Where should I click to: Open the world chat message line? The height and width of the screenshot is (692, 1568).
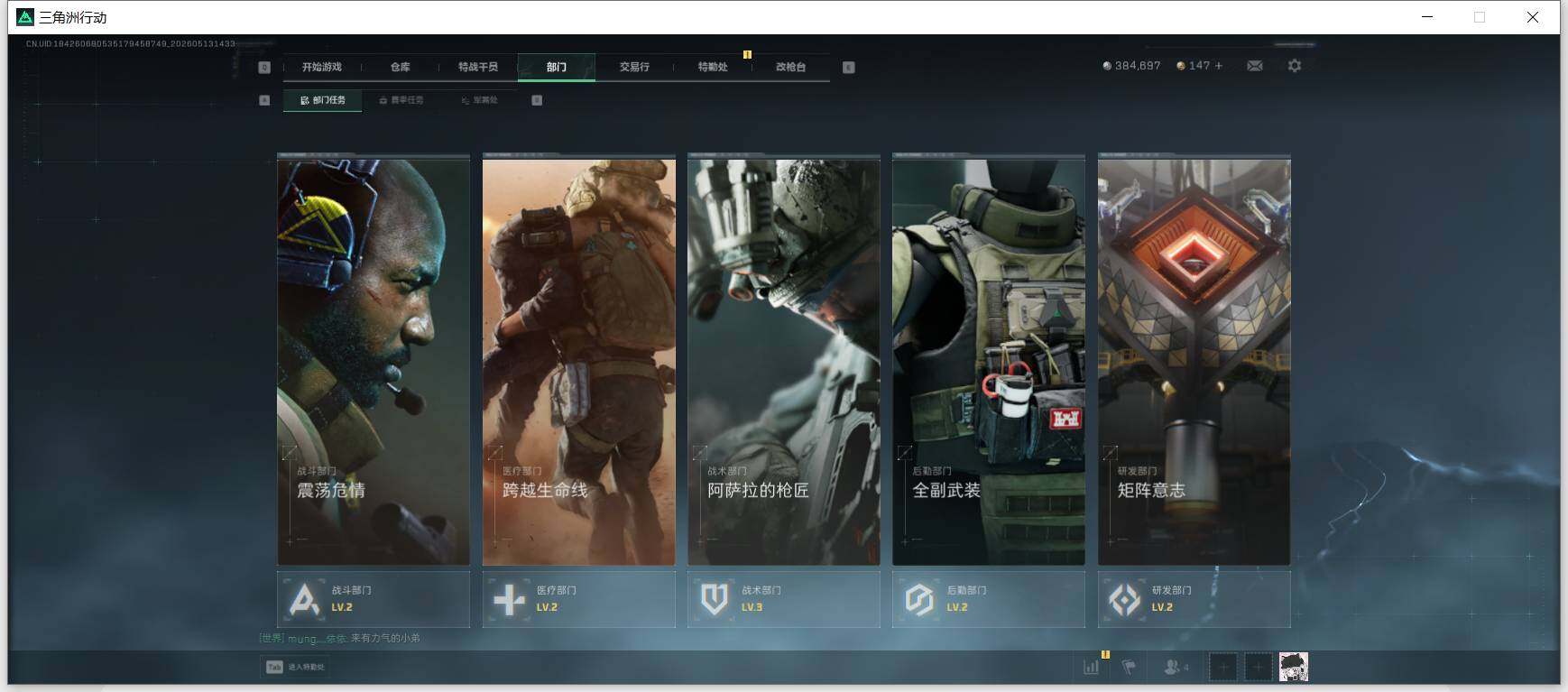point(339,638)
